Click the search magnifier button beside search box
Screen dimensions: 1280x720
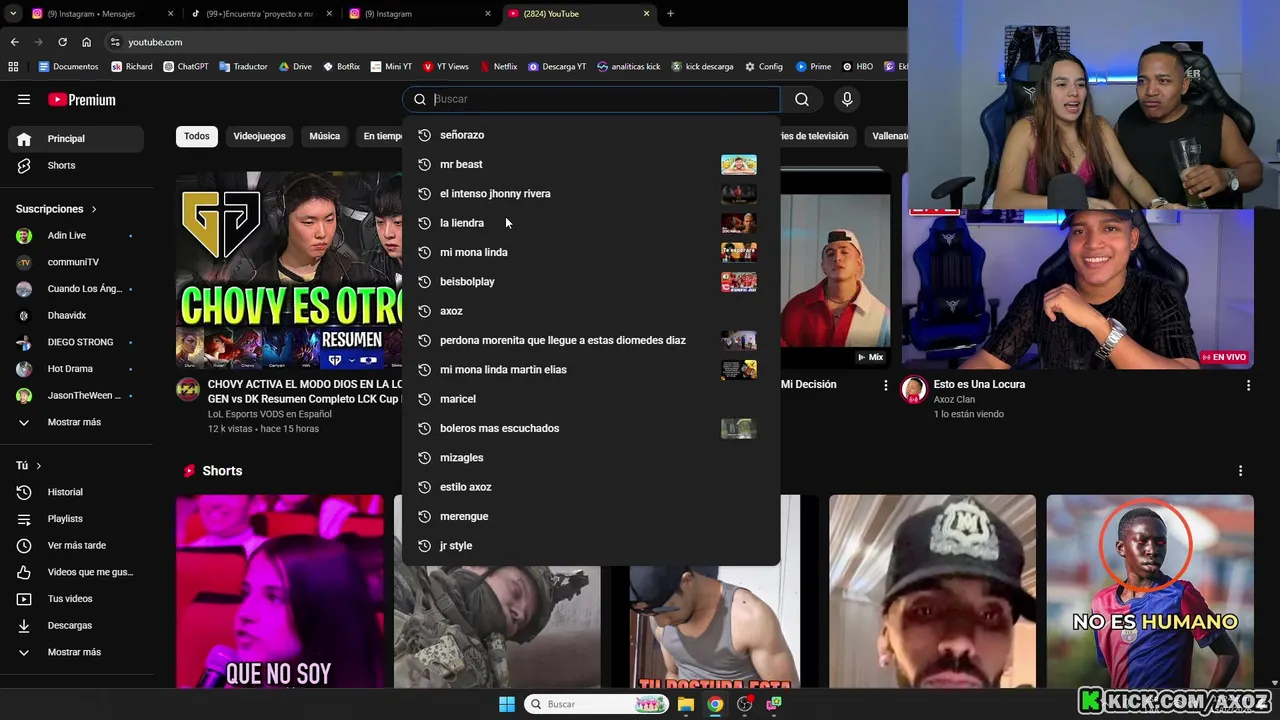(801, 99)
